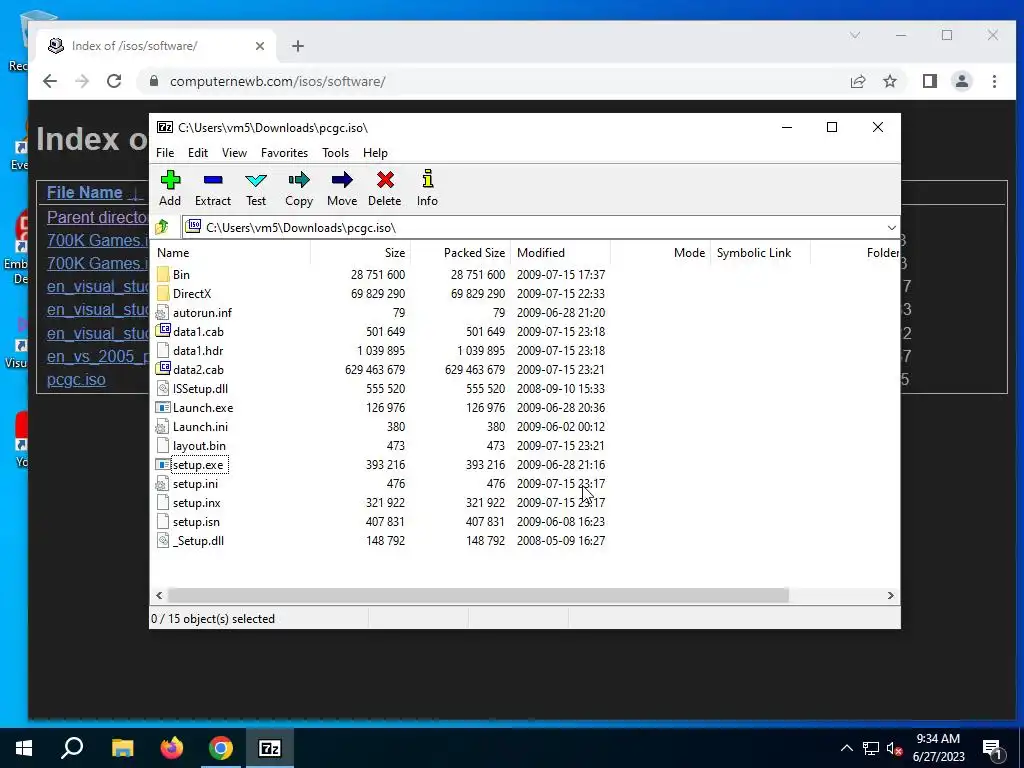
Task: Click the scrollbar right arrow in 7-Zip
Action: click(x=891, y=596)
